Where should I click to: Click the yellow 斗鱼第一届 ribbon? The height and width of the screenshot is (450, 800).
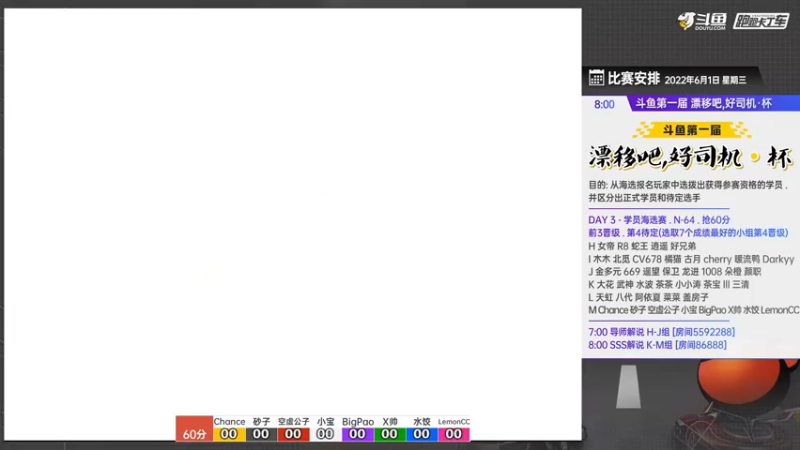point(691,130)
